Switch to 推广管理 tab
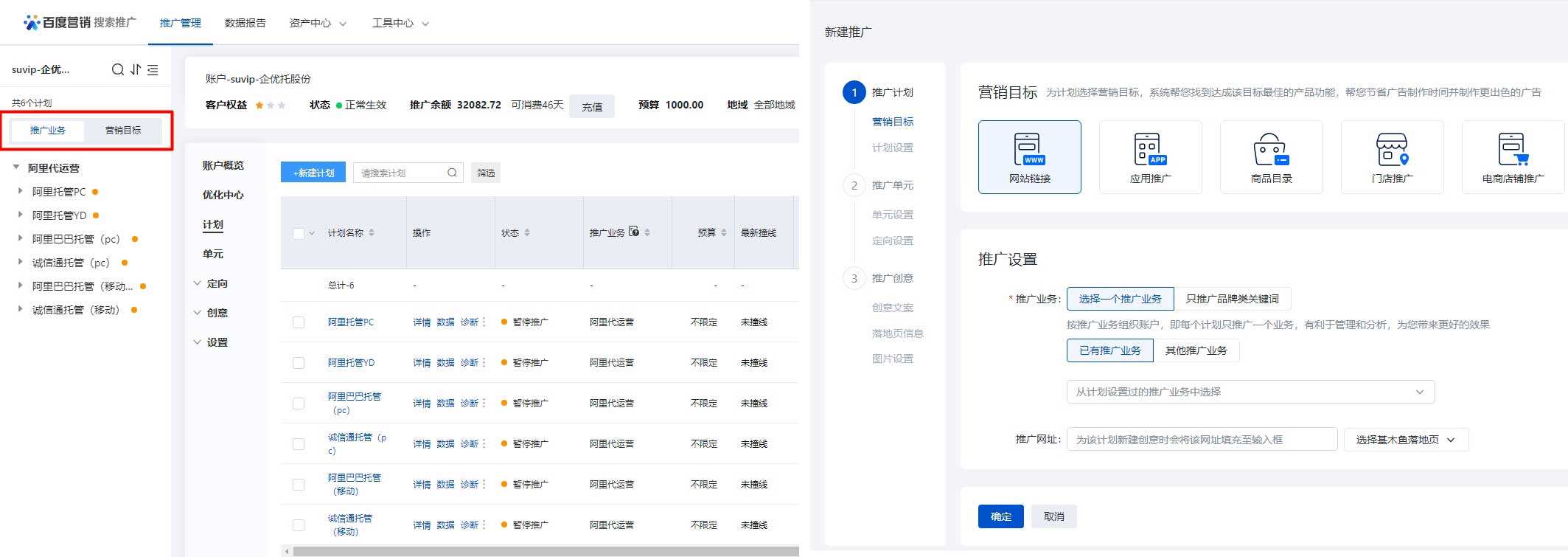Screen dimensions: 1568x557 181,23
